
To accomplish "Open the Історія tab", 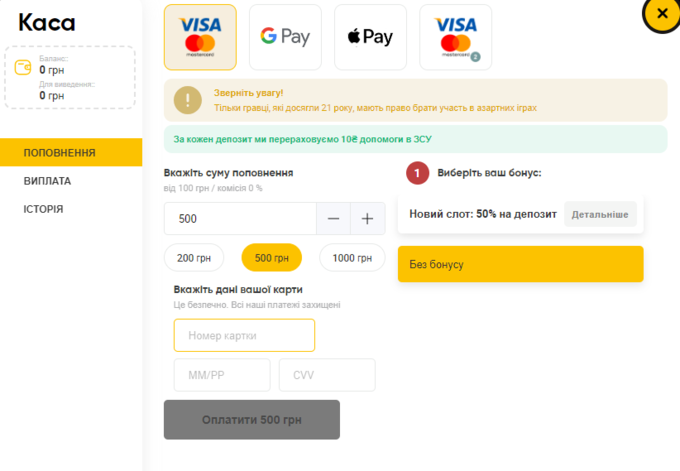I will click(x=44, y=209).
